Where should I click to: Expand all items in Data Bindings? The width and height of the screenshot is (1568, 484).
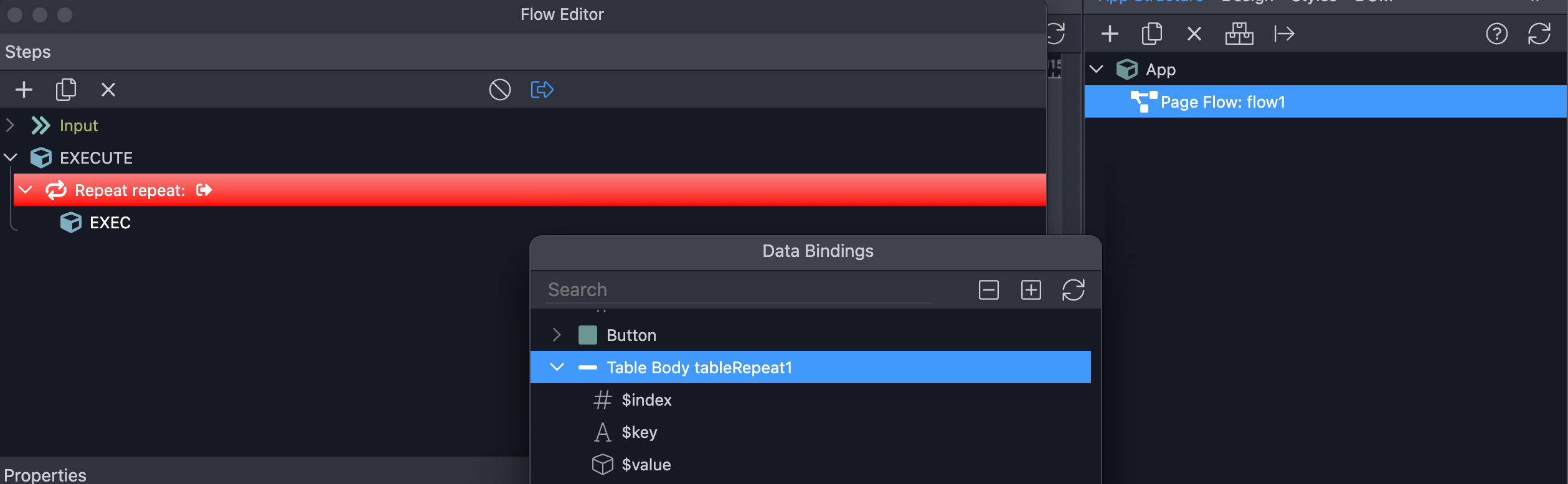pyautogui.click(x=1031, y=289)
